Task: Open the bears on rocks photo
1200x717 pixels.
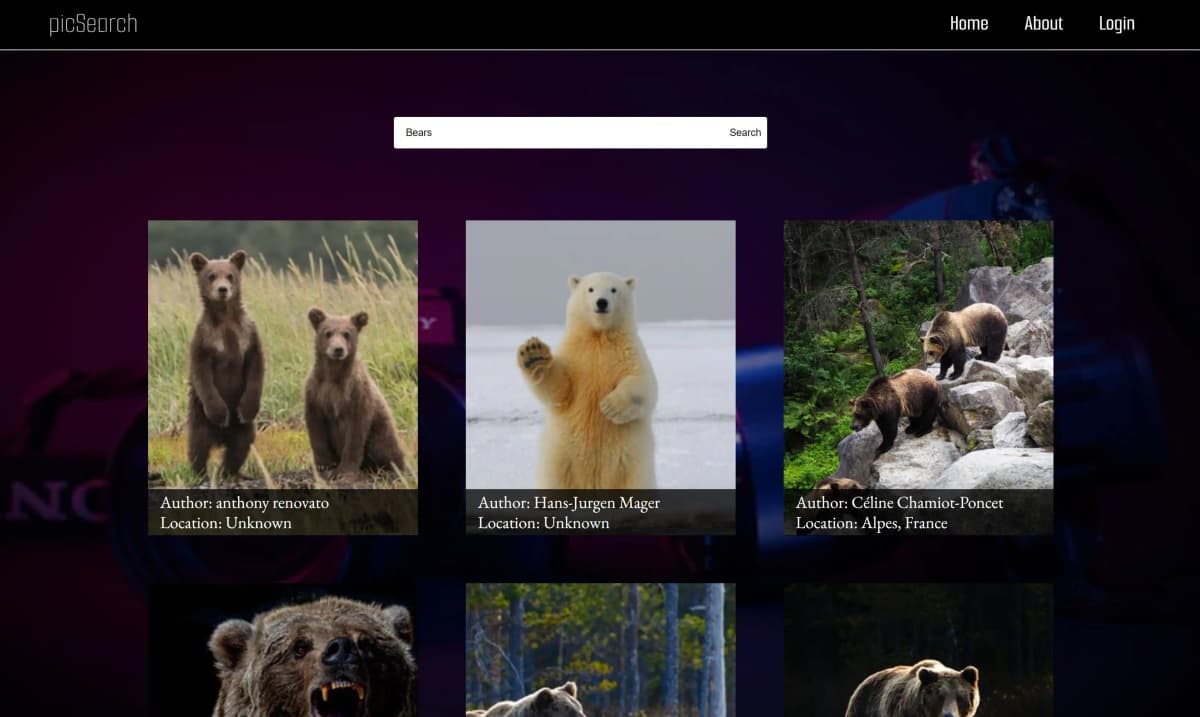Action: [x=918, y=355]
